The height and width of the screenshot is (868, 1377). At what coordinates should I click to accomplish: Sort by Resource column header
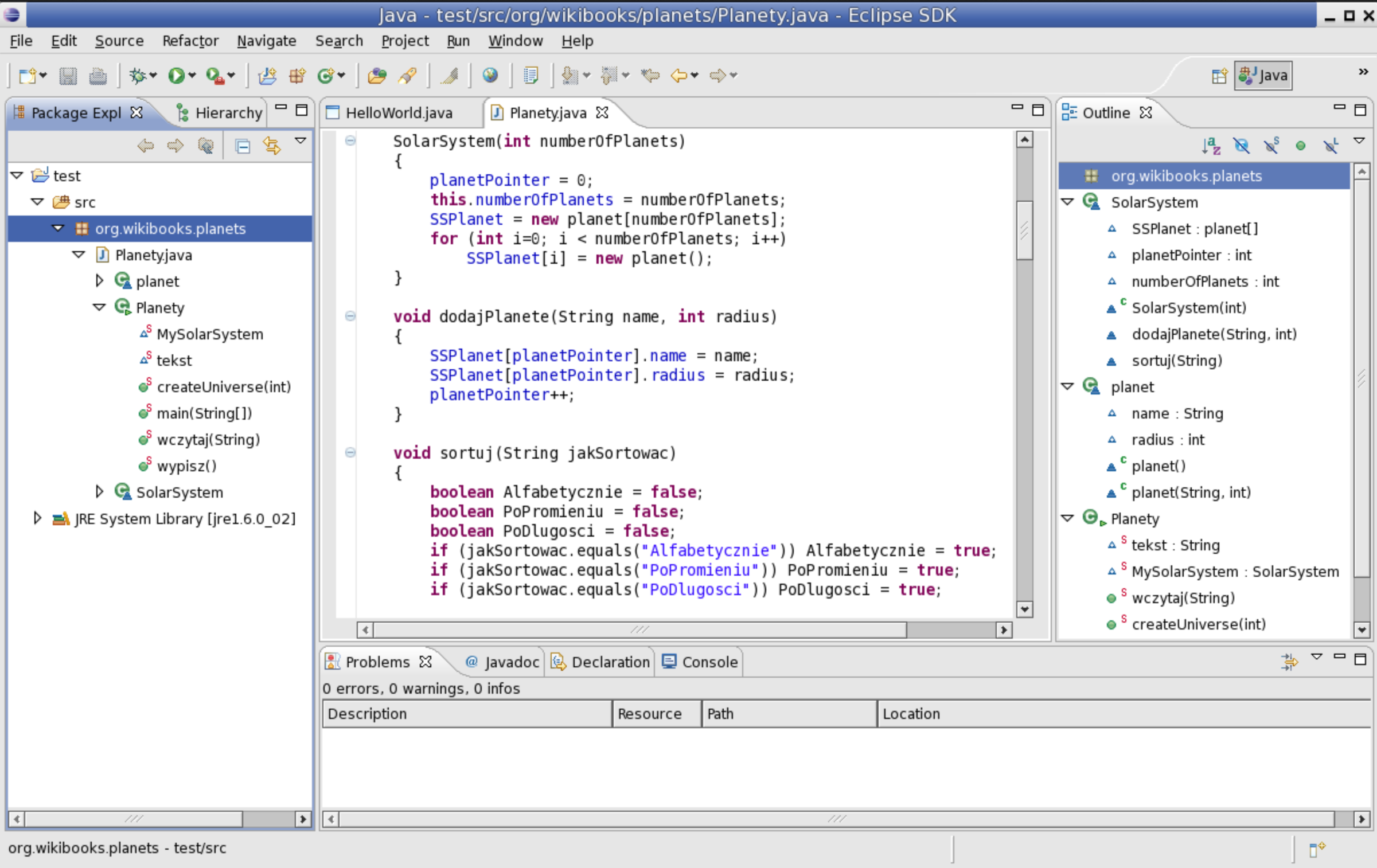click(x=657, y=714)
